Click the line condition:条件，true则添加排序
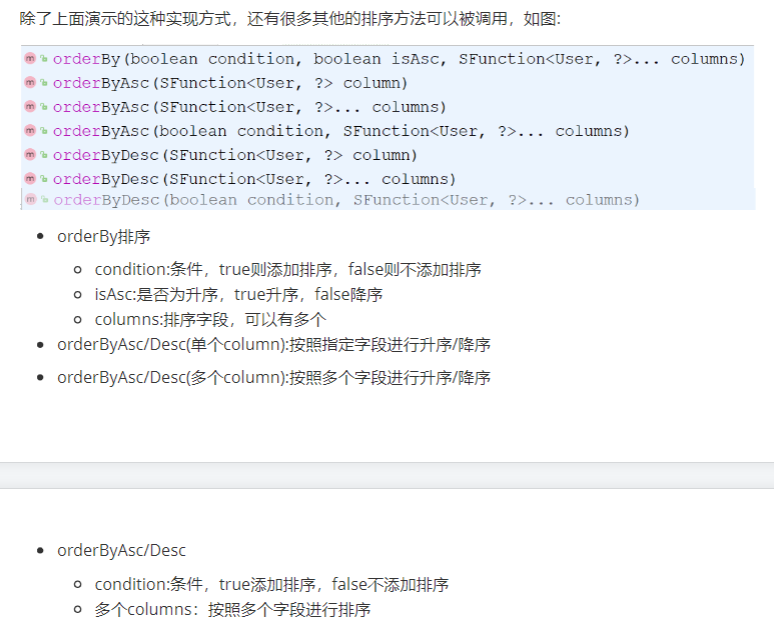 [x=288, y=269]
